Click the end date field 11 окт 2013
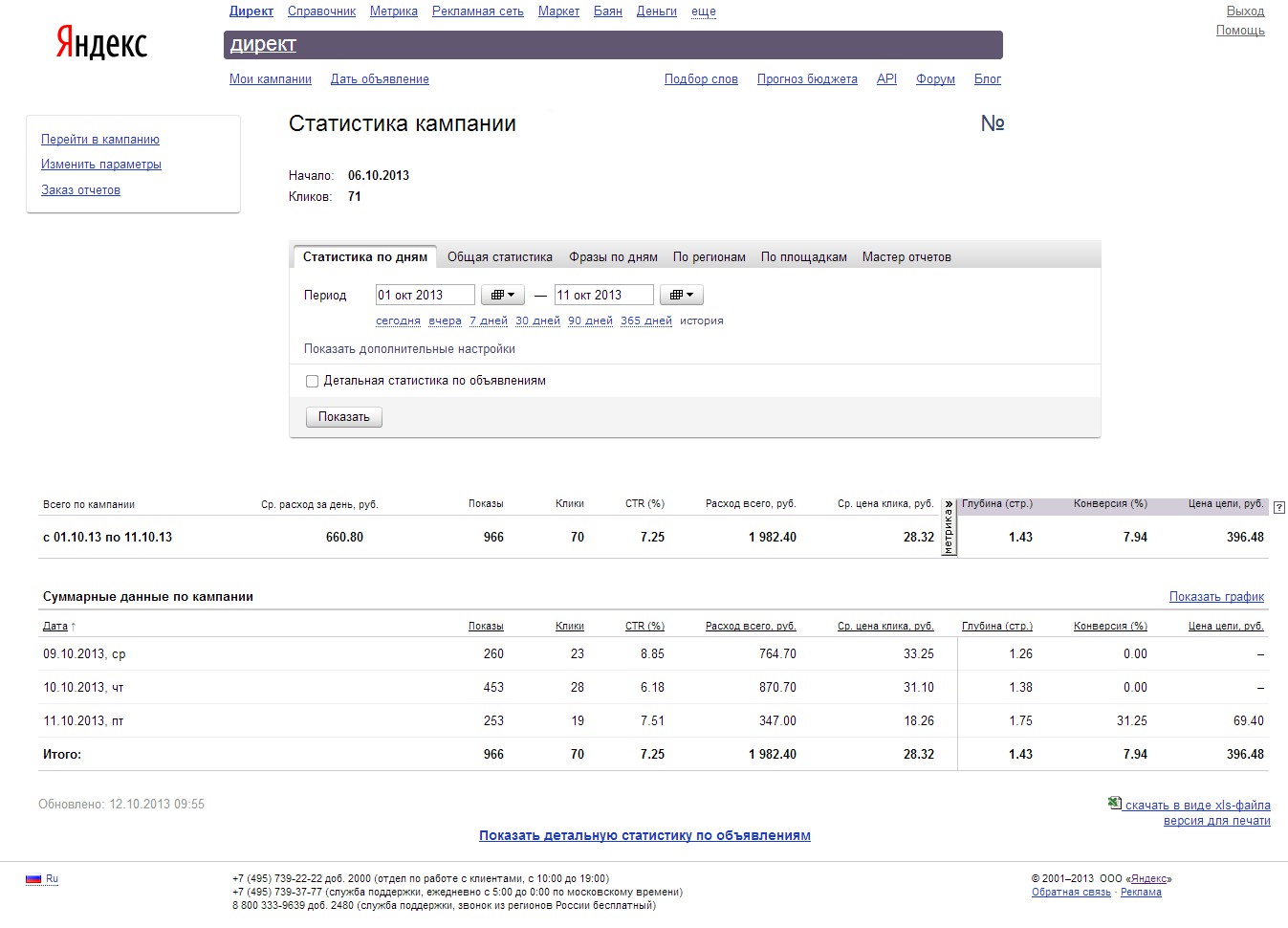This screenshot has width=1288, height=928. click(603, 295)
